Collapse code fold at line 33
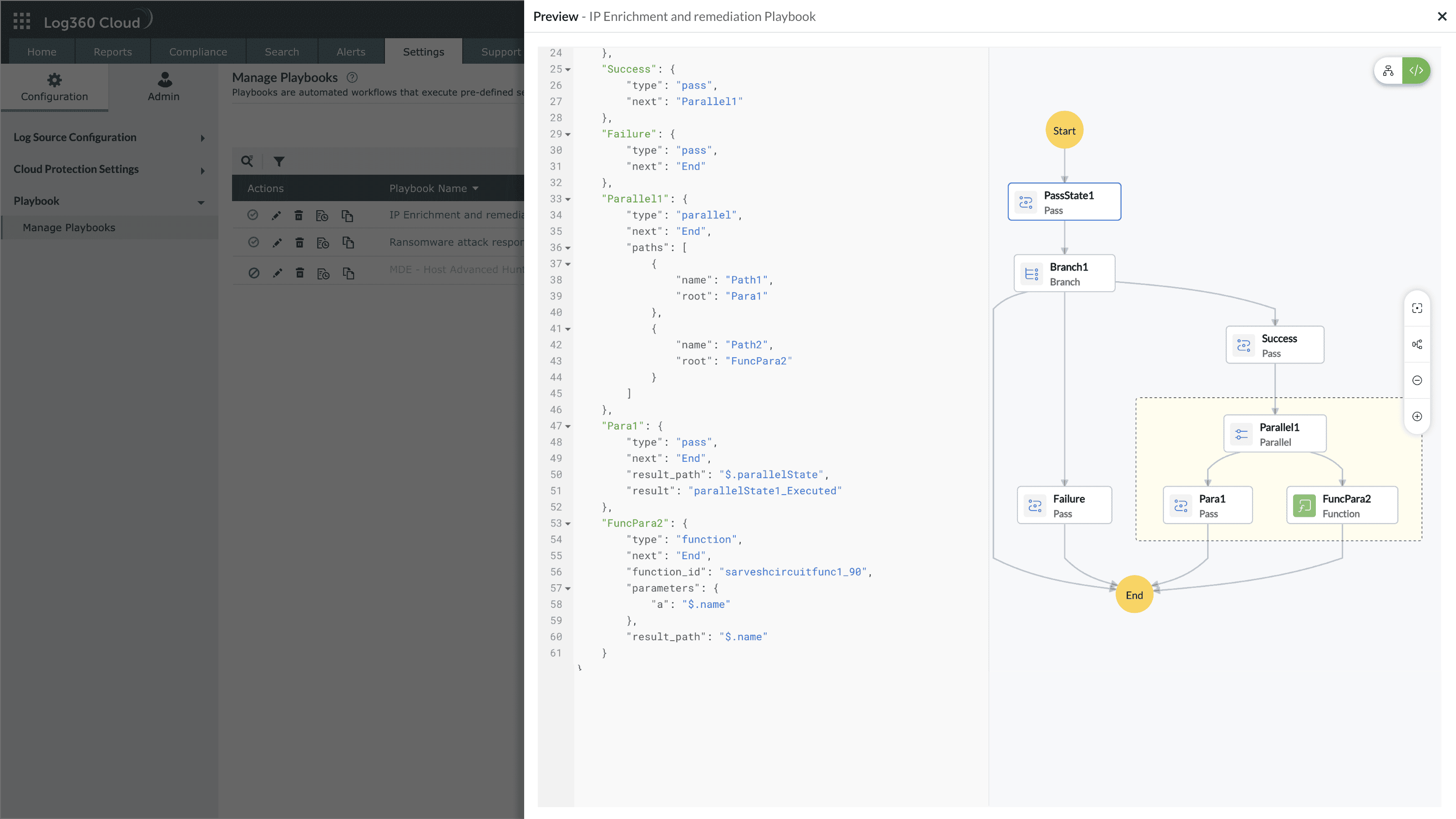Image resolution: width=1456 pixels, height=819 pixels. pyautogui.click(x=568, y=200)
